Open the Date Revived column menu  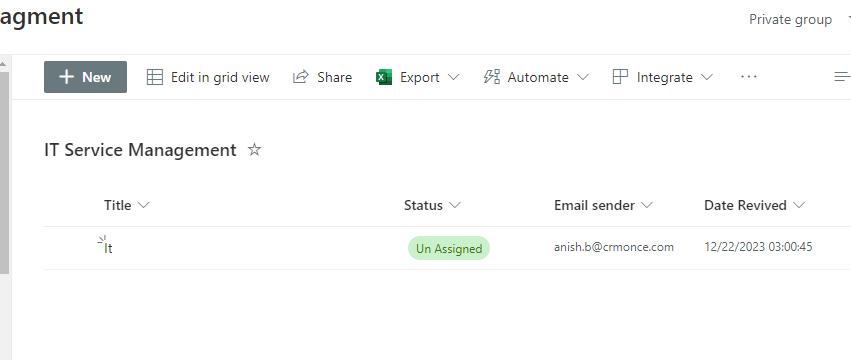pos(754,205)
